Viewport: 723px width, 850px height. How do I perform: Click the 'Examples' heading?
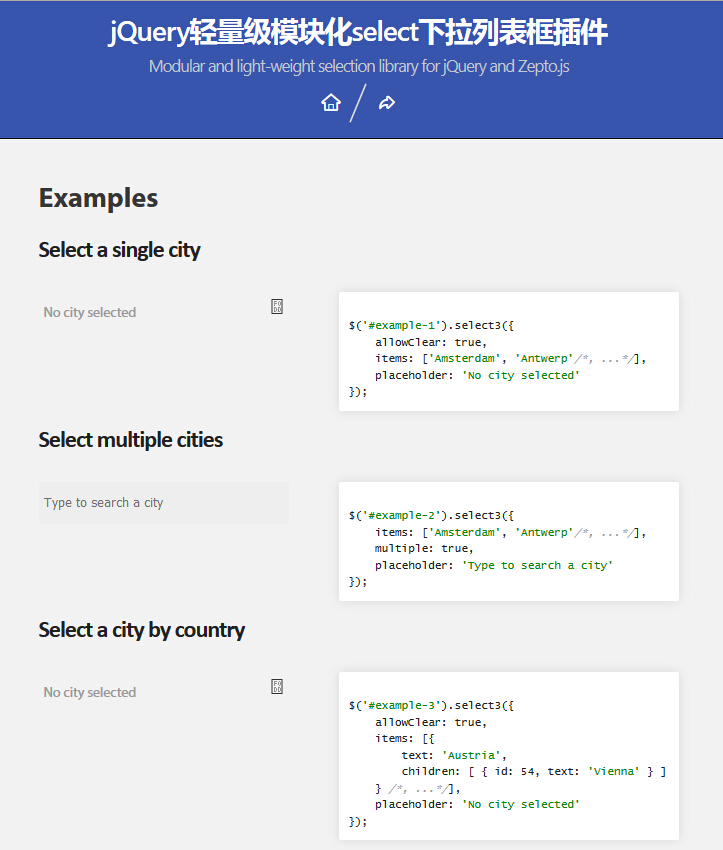(x=98, y=198)
